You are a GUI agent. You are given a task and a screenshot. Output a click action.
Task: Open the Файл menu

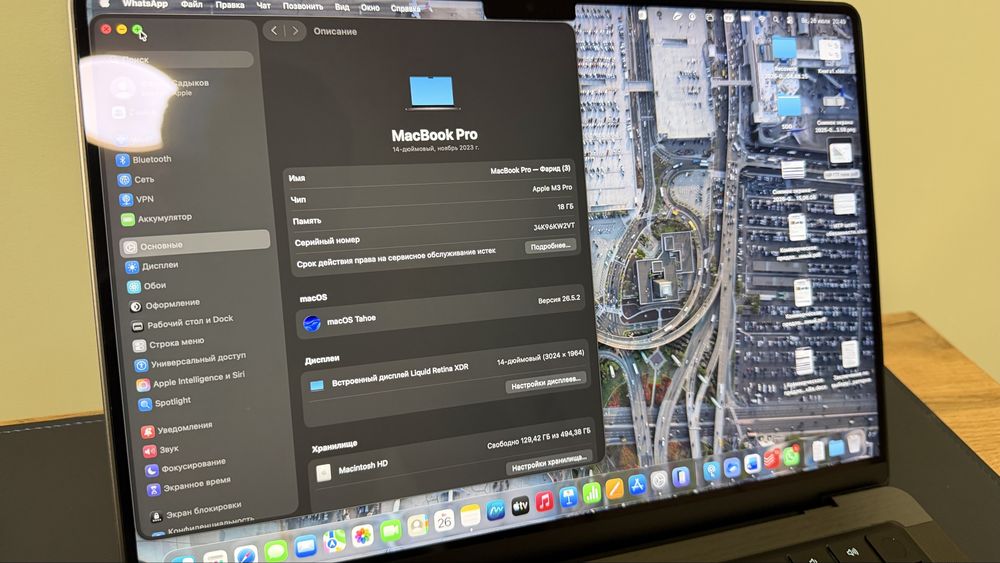[192, 4]
